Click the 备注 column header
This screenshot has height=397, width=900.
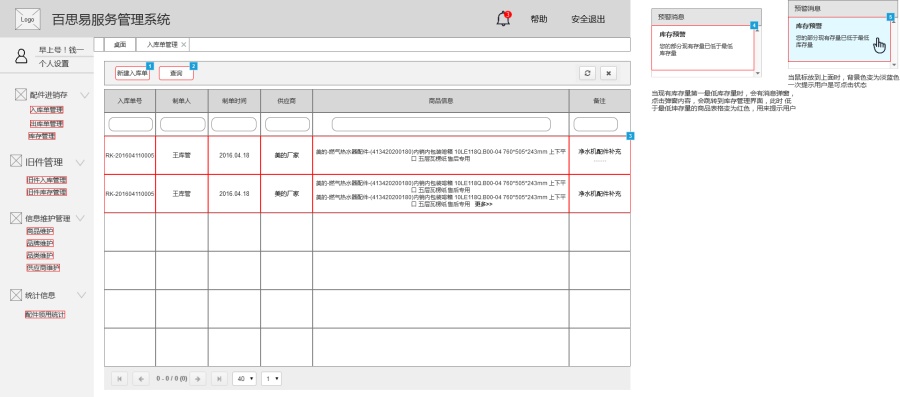(x=599, y=101)
